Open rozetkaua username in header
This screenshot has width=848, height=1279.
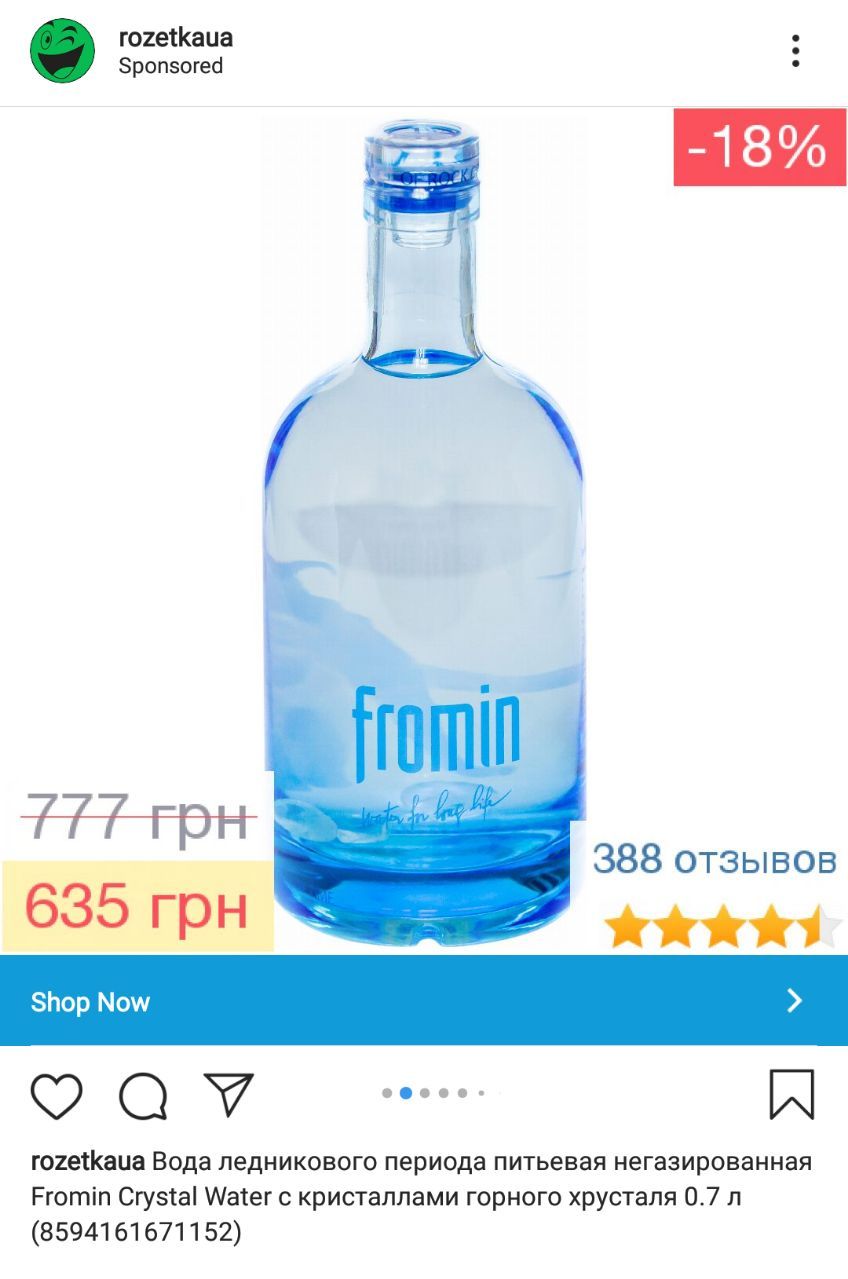[x=176, y=38]
